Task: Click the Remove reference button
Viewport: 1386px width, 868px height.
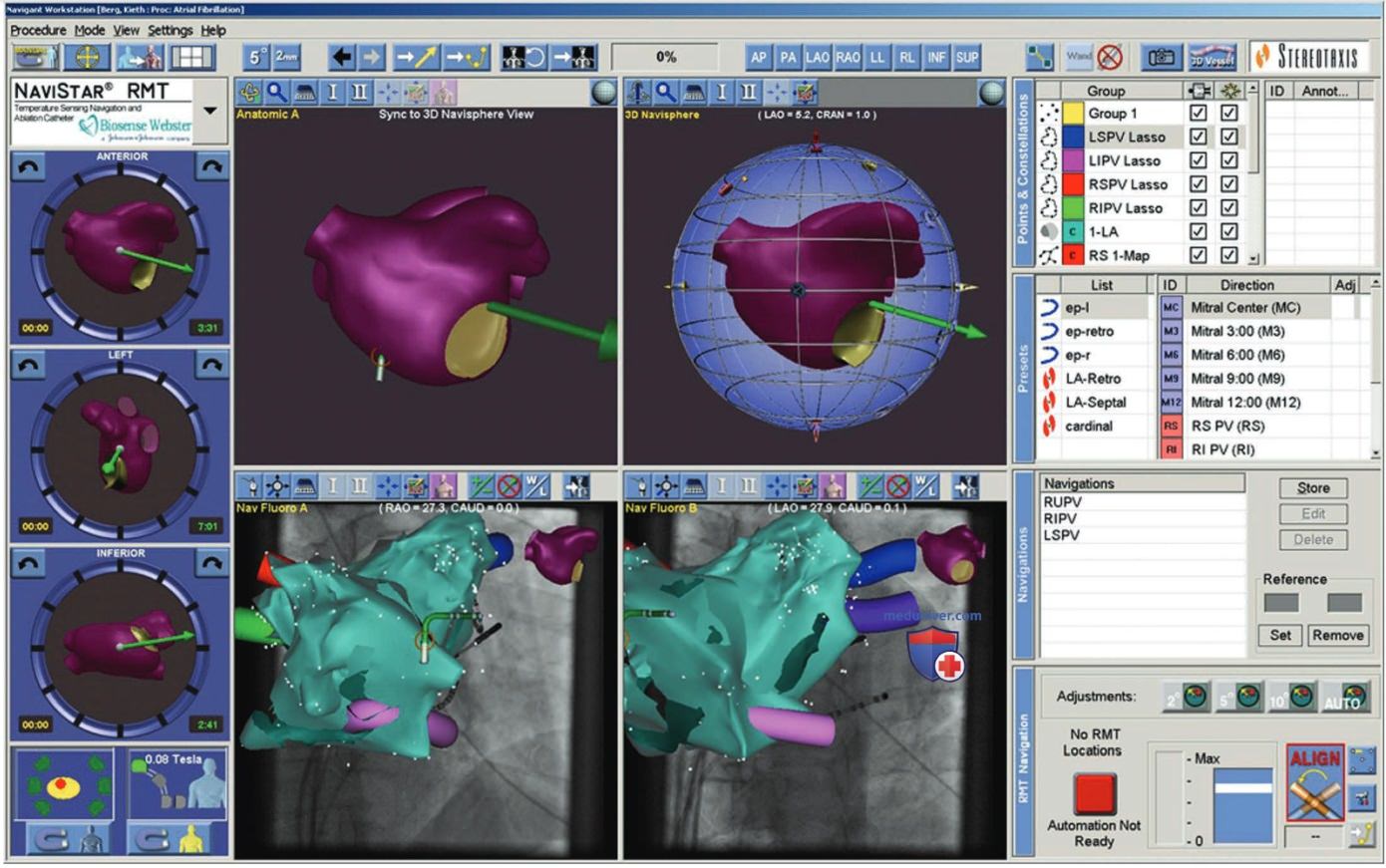Action: coord(1337,635)
